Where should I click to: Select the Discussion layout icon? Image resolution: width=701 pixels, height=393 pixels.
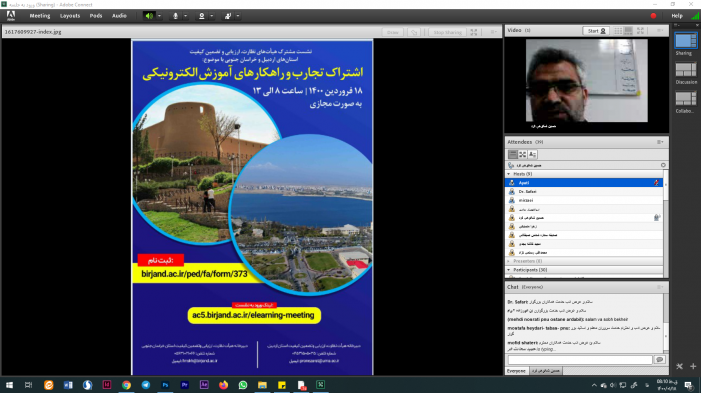(x=685, y=70)
